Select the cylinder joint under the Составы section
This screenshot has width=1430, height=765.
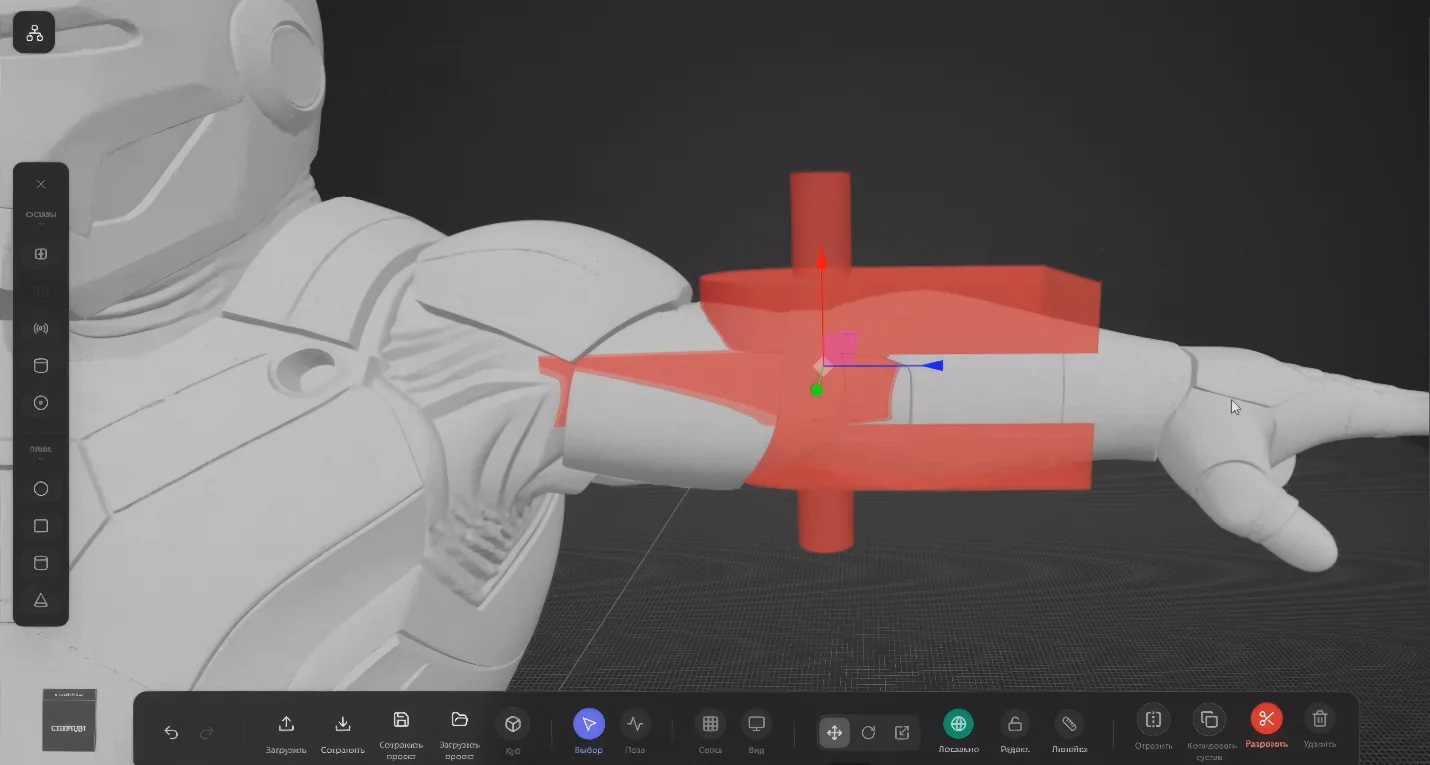click(41, 365)
